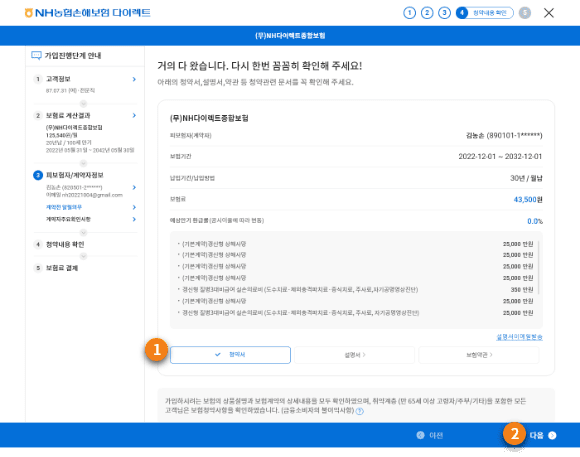Click the 125,540원/월 premium in sidebar
The width and height of the screenshot is (580, 457).
(x=61, y=135)
